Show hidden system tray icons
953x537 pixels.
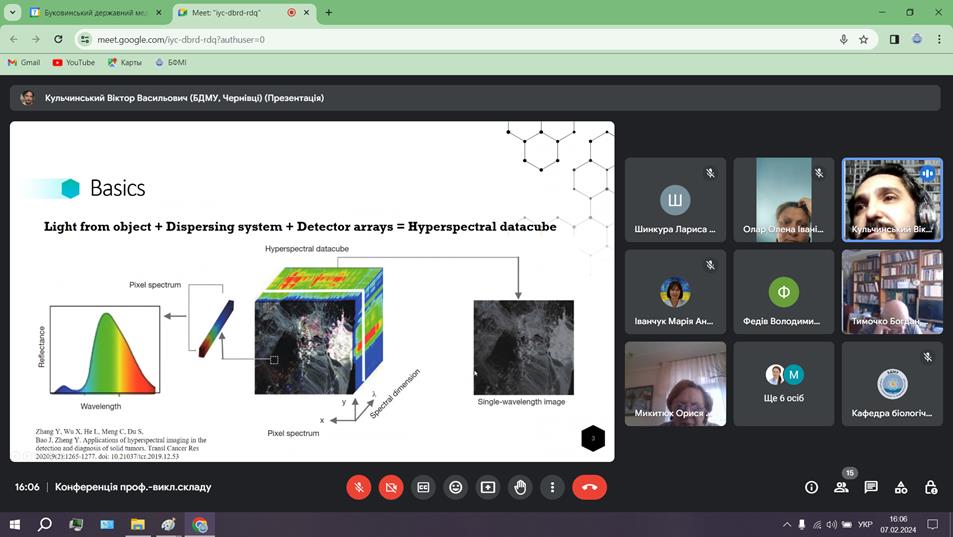[x=786, y=524]
